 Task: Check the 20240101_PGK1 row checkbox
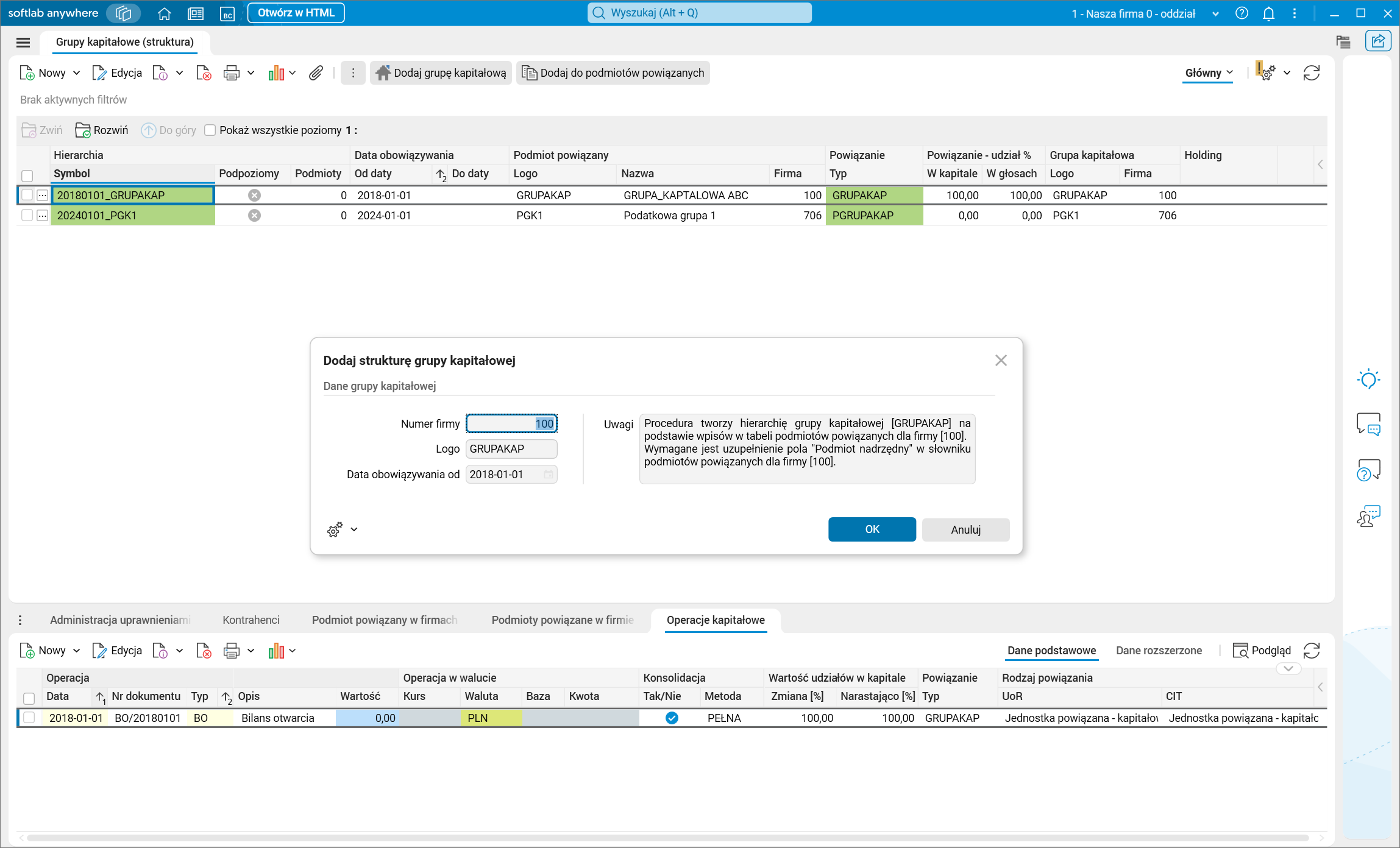pos(27,215)
